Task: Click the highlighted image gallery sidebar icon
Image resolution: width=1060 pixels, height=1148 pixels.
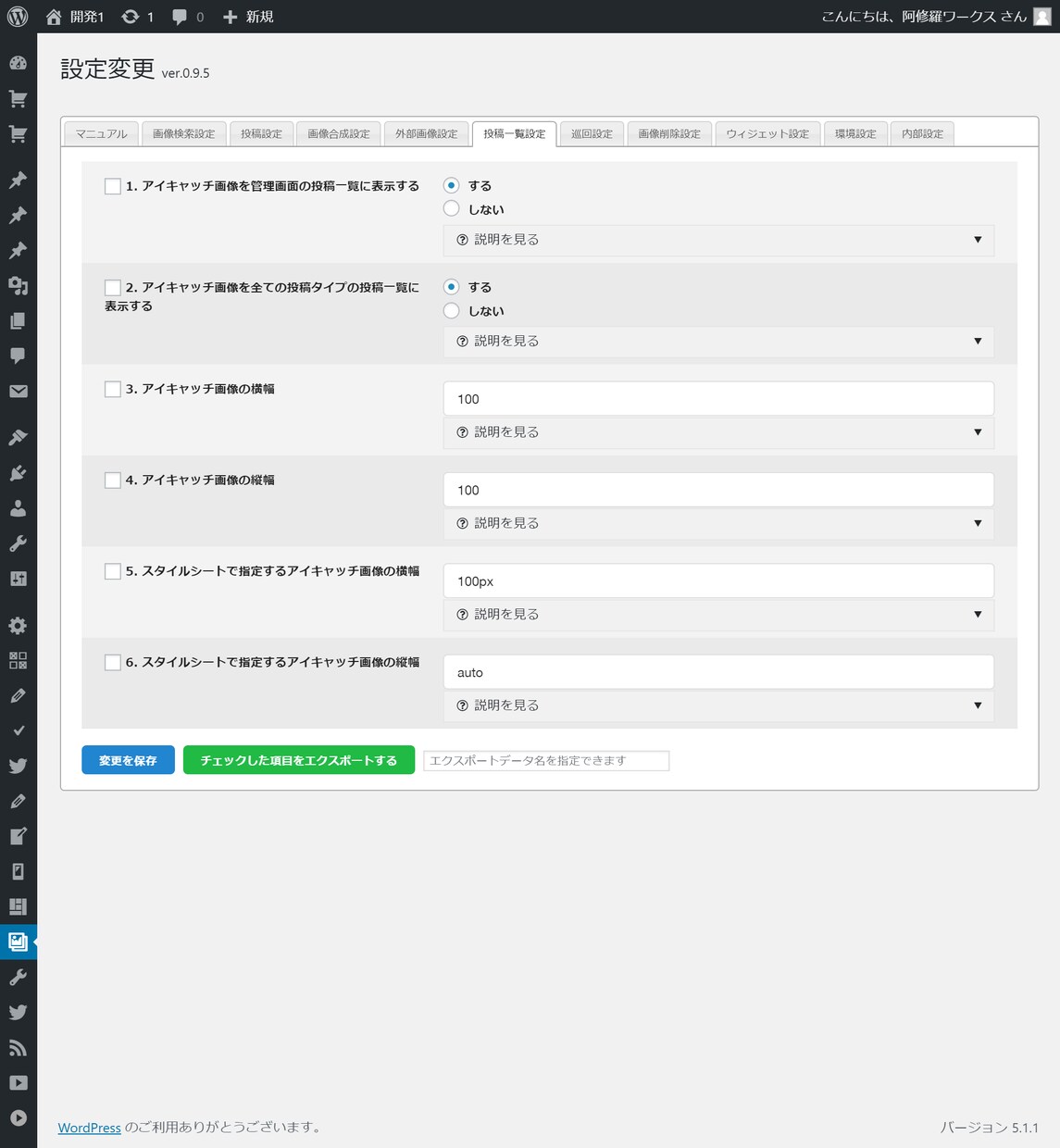Action: tap(18, 942)
